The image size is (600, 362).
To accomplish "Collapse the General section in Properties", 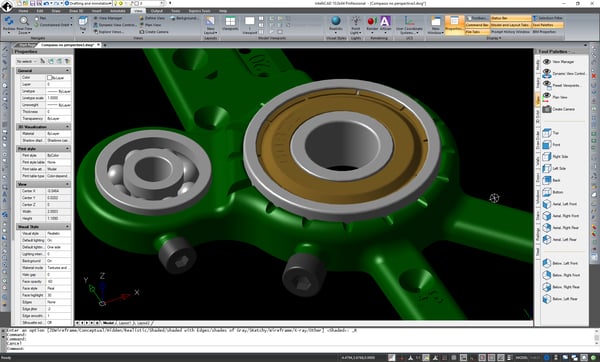I will (x=67, y=71).
